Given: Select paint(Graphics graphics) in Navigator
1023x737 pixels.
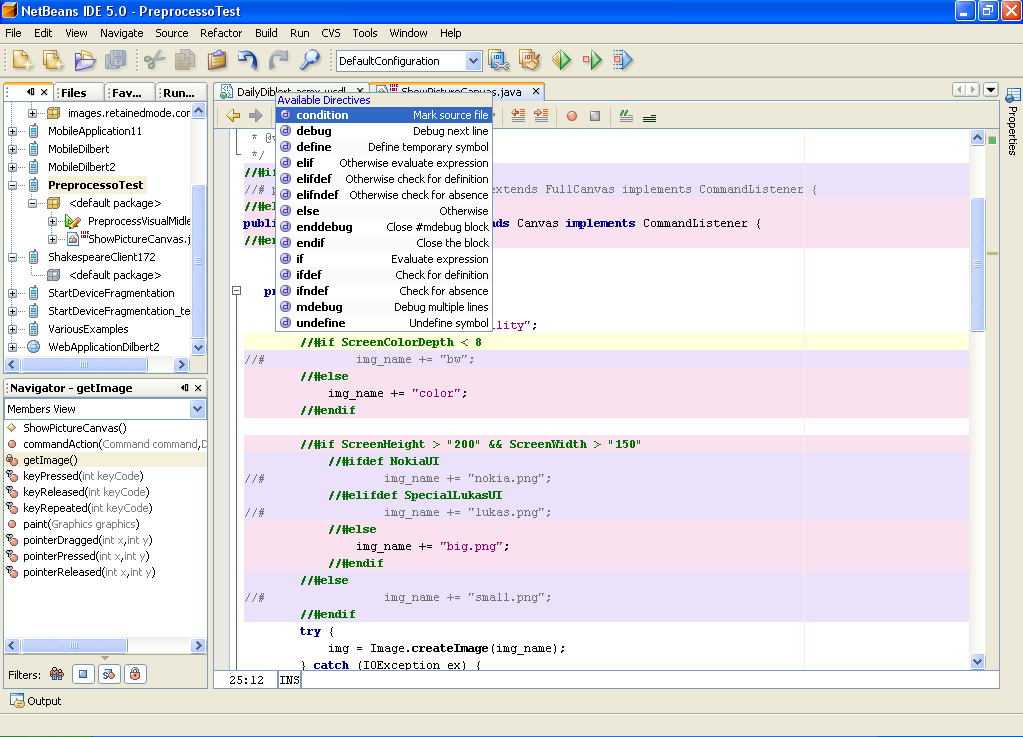Looking at the screenshot, I should coord(81,524).
